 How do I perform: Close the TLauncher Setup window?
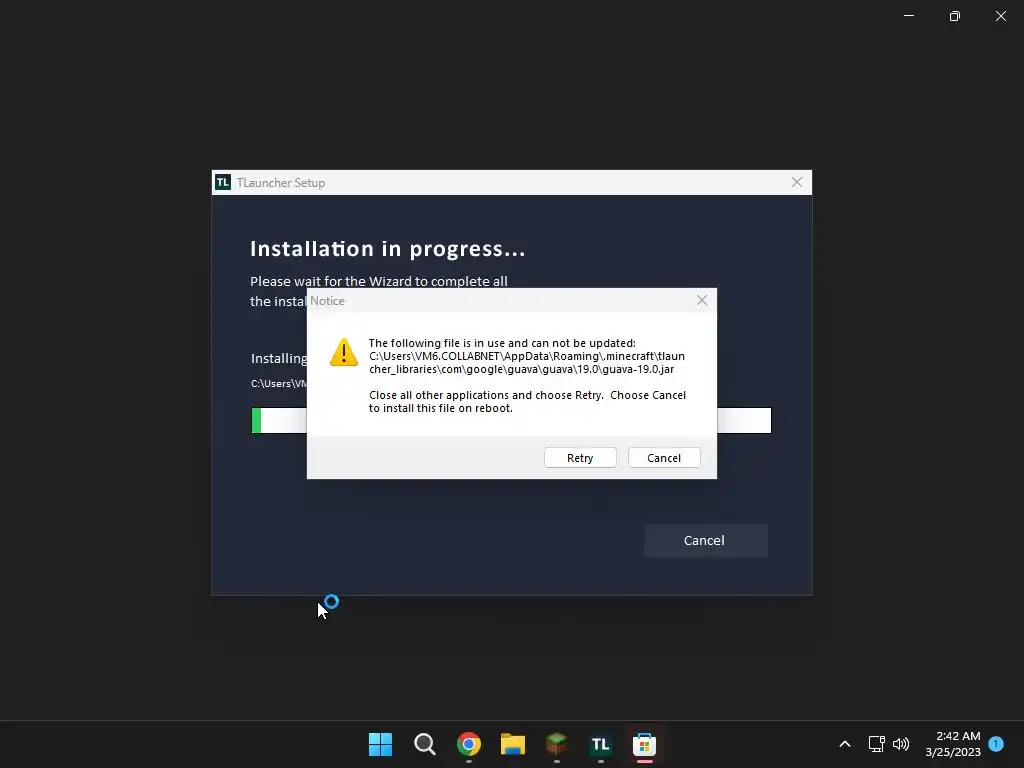pyautogui.click(x=797, y=182)
